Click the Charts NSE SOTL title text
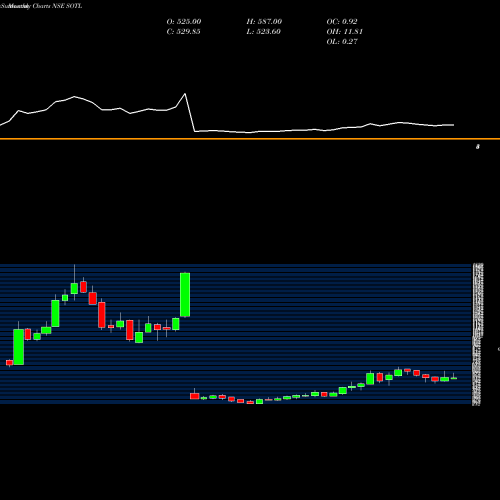500x500 pixels. coord(57,6)
